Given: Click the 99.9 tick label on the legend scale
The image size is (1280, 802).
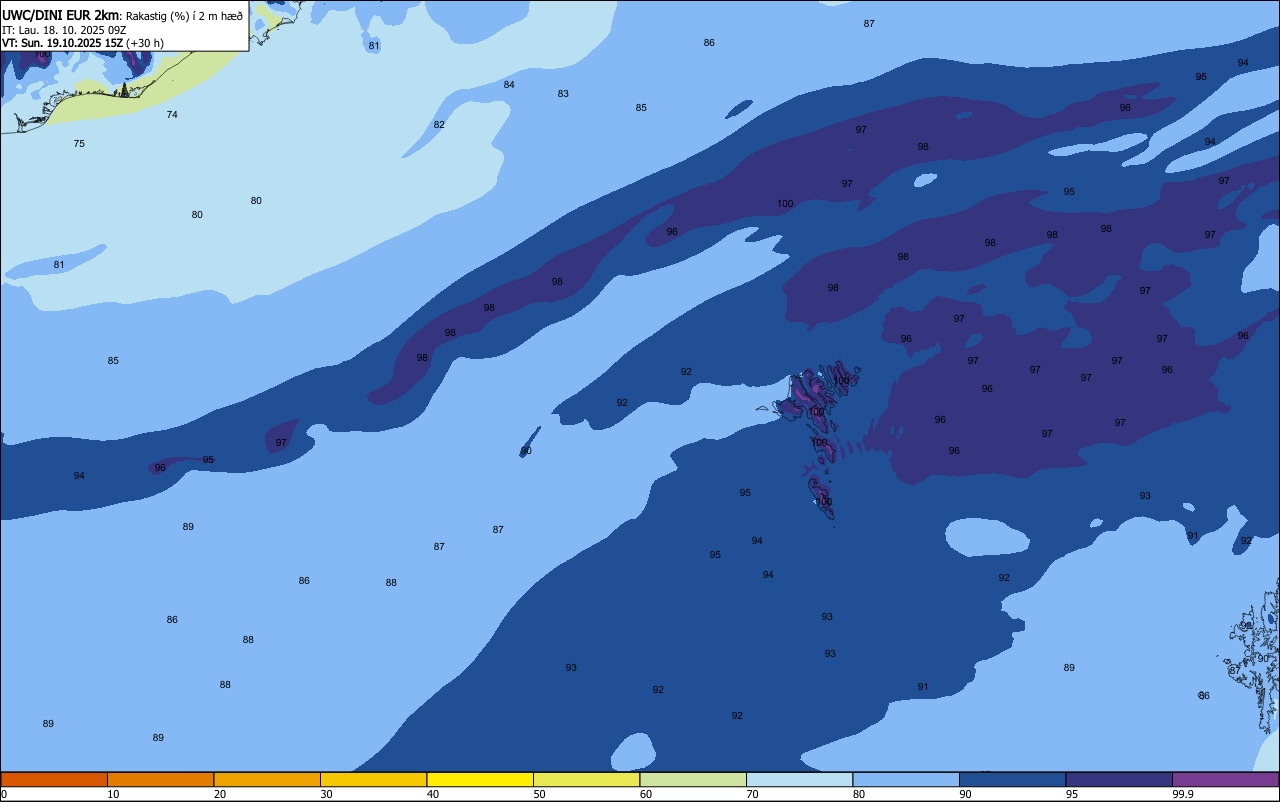Looking at the screenshot, I should (x=1182, y=794).
